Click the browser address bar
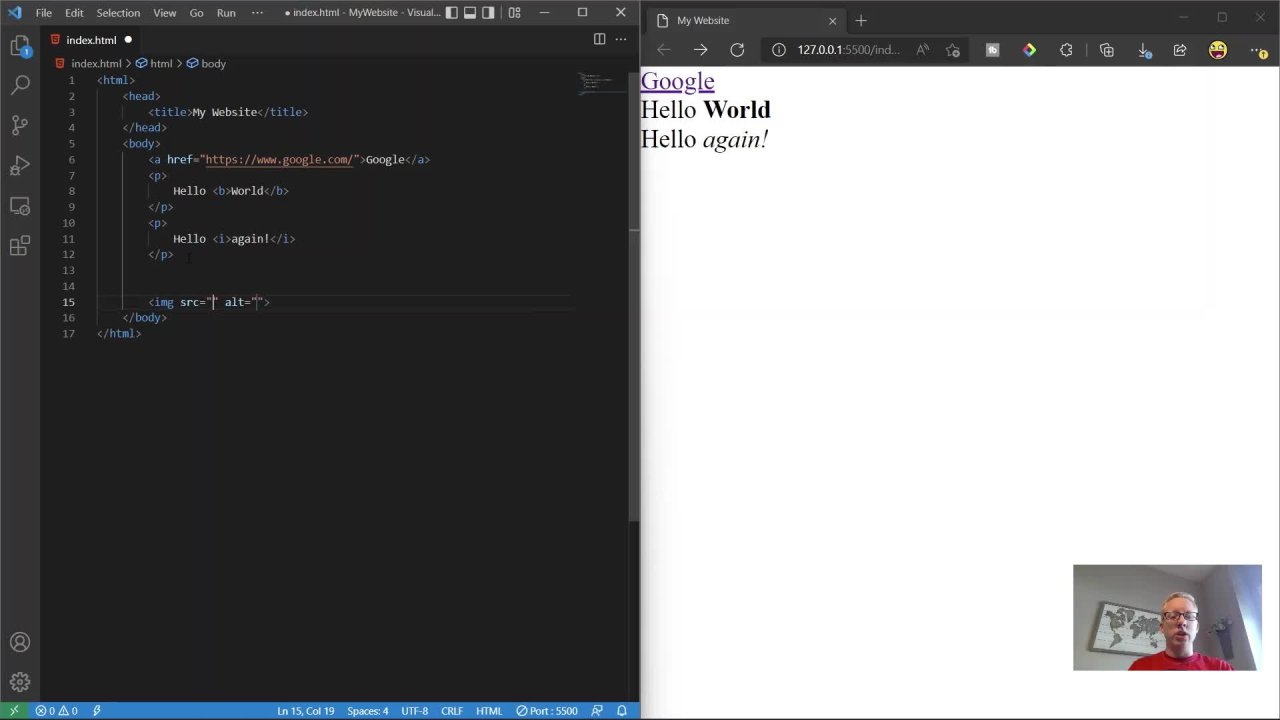Screen dimensions: 1280x720 tap(850, 50)
